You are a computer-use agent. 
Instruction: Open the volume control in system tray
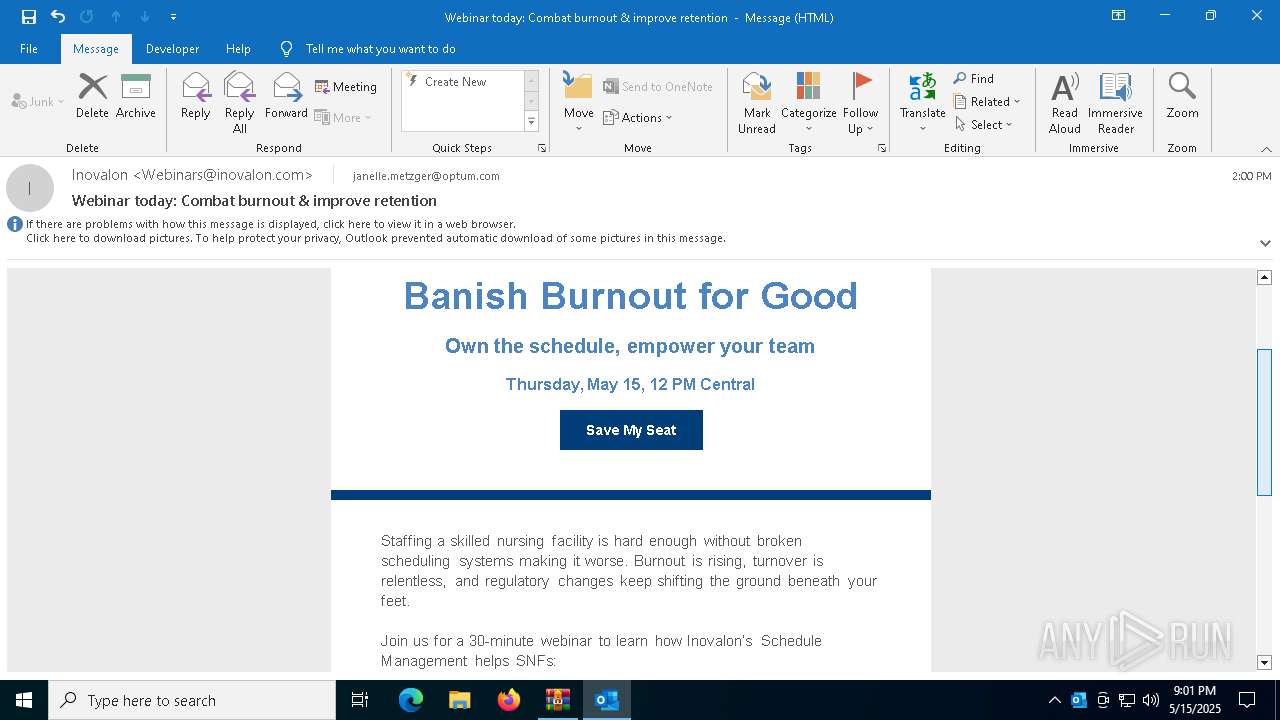1151,700
